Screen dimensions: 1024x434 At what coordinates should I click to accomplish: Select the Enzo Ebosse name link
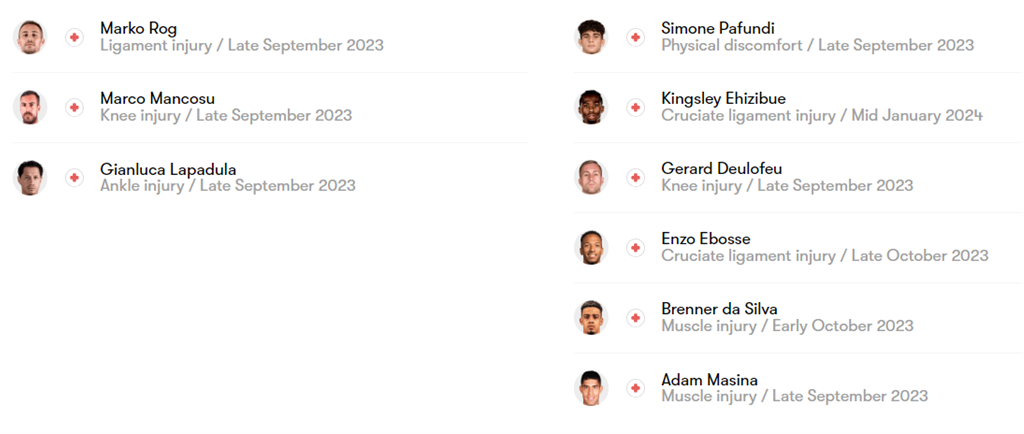705,239
